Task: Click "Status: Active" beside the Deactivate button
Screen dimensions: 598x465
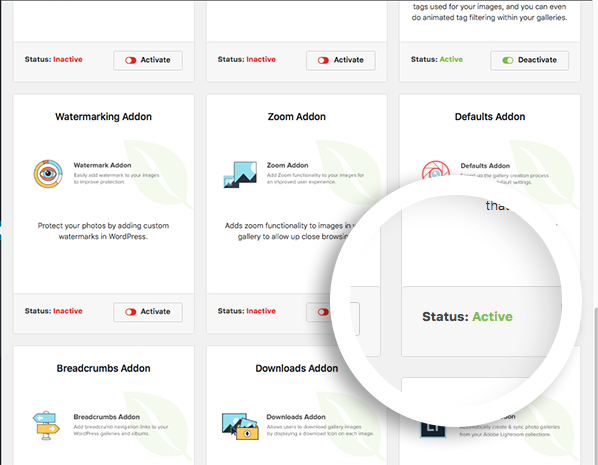Action: [437, 59]
